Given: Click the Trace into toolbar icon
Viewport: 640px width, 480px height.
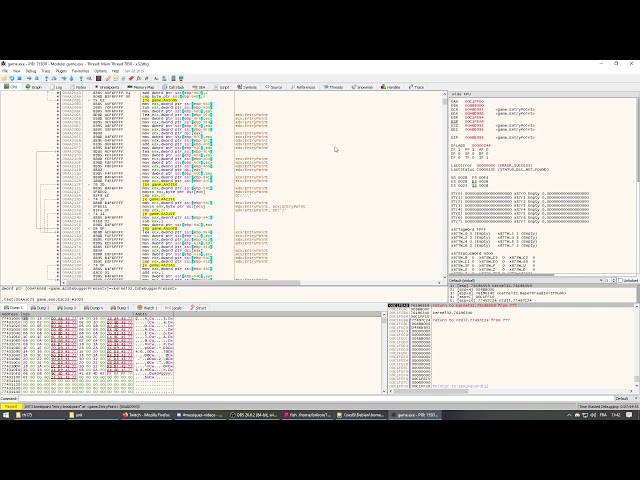Looking at the screenshot, I should pos(64,78).
